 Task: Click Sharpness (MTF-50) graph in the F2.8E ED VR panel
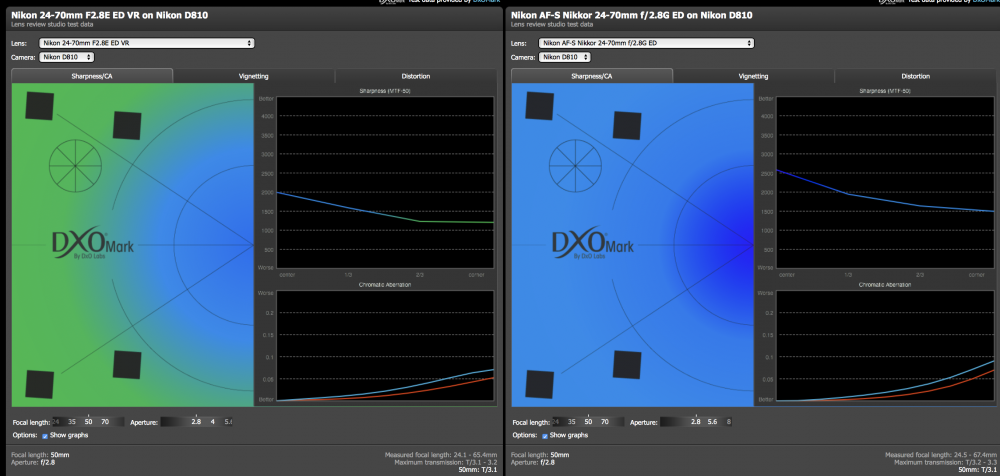pyautogui.click(x=385, y=182)
